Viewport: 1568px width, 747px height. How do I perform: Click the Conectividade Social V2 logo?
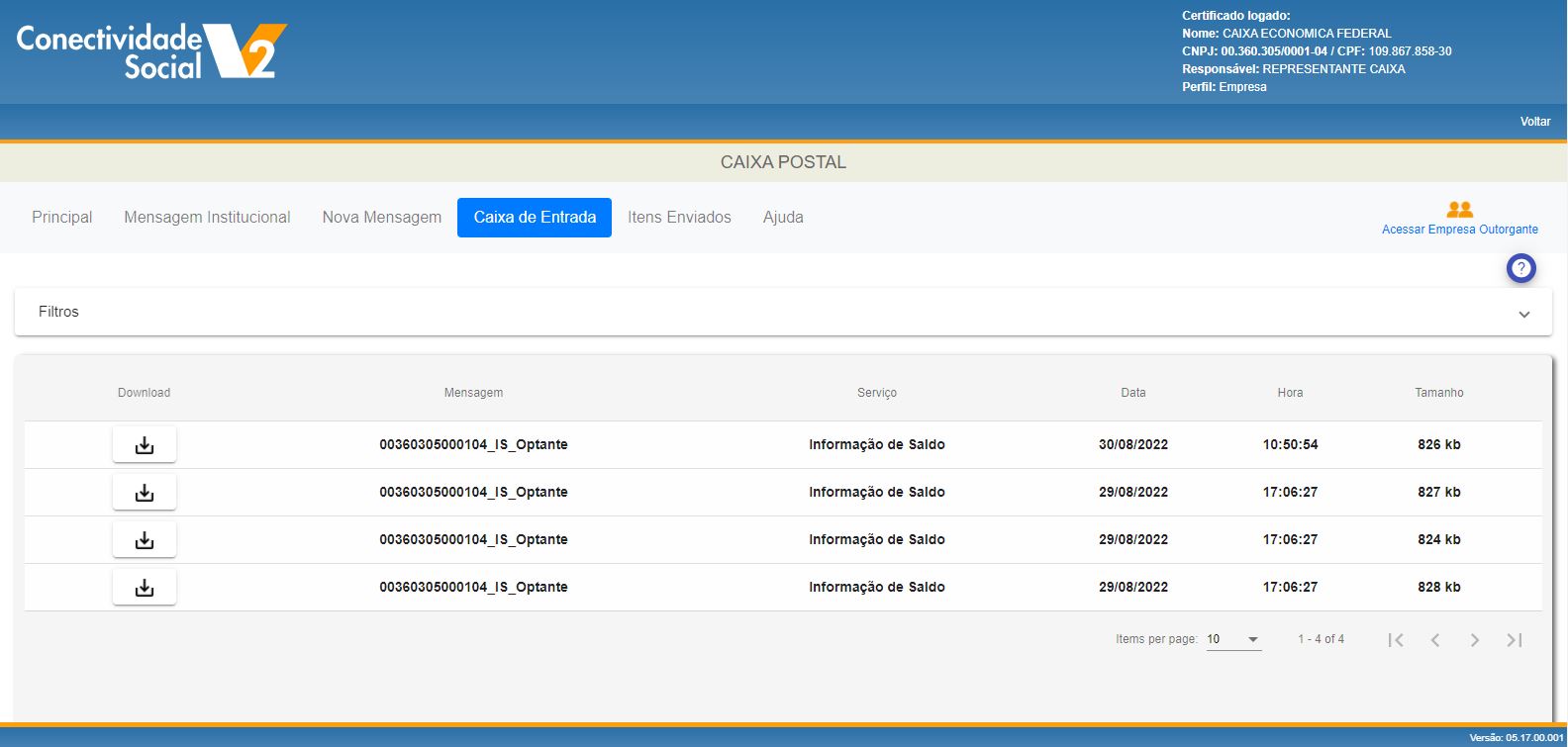[x=151, y=51]
